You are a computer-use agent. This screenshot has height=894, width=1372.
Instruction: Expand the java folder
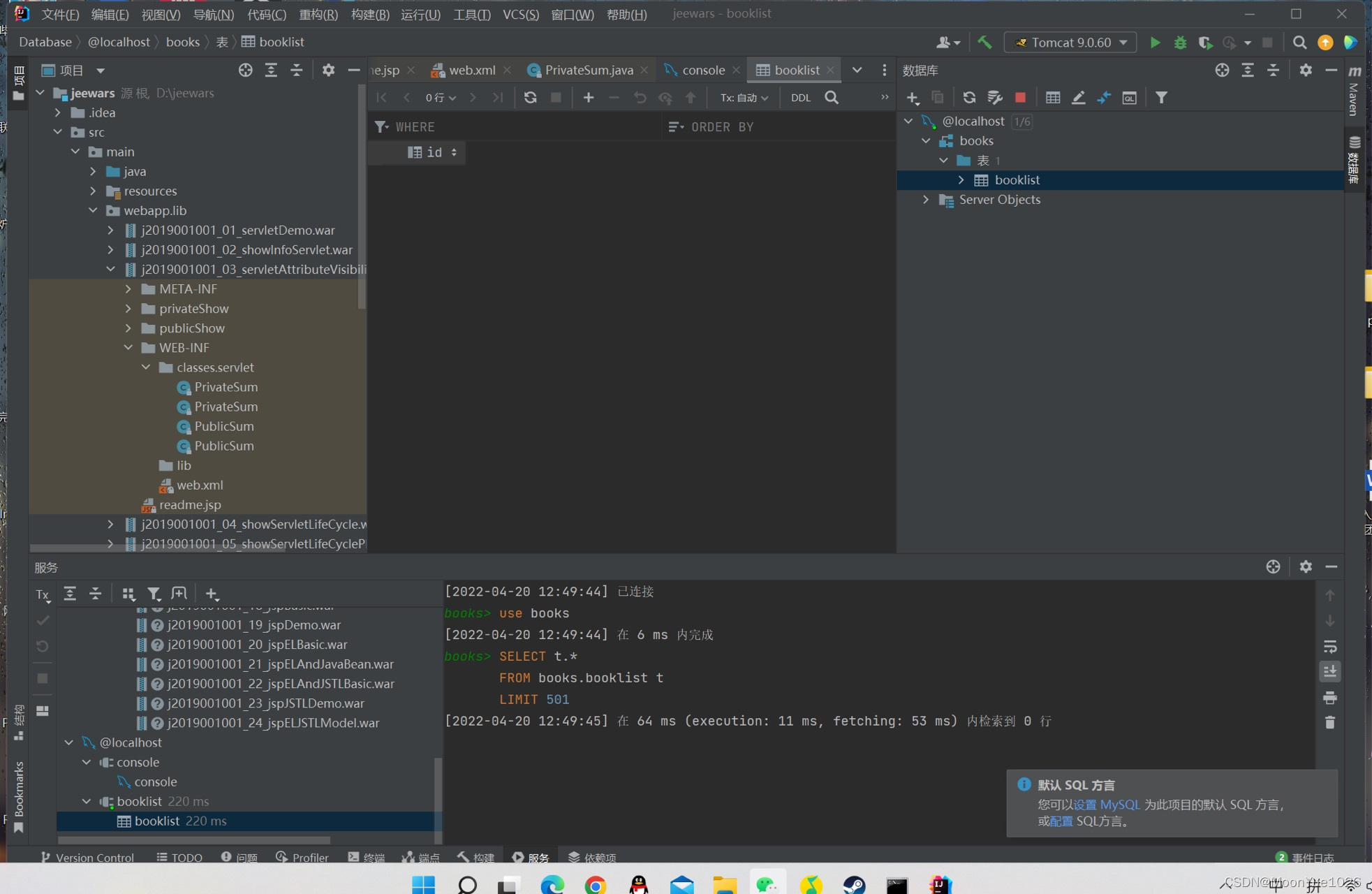pos(93,171)
